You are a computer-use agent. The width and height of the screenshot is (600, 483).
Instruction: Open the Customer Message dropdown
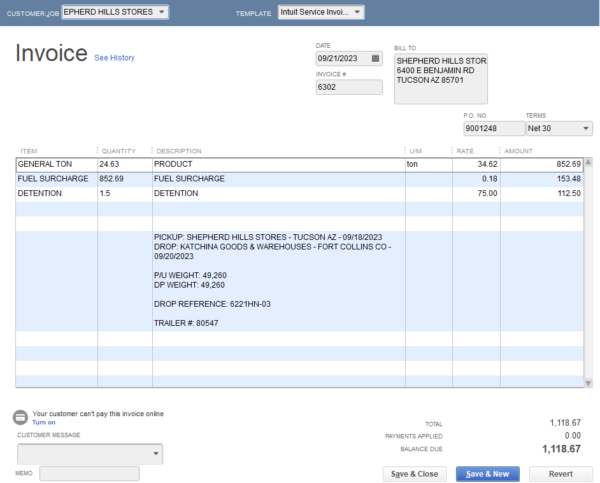[156, 453]
